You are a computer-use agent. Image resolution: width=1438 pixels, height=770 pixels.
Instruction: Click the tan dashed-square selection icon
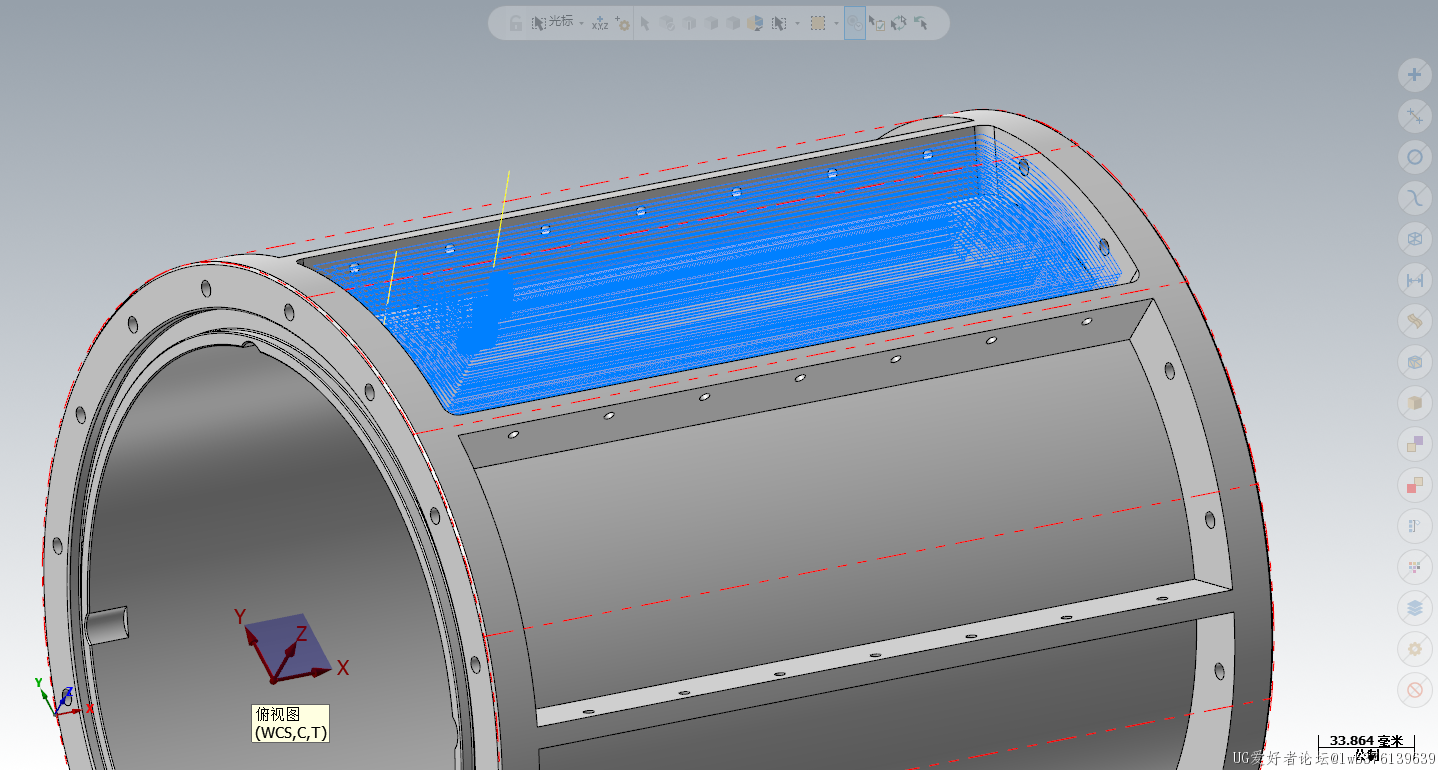pyautogui.click(x=818, y=23)
